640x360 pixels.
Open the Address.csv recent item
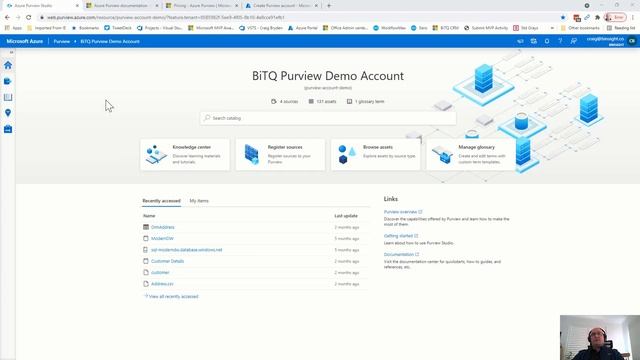coord(162,284)
